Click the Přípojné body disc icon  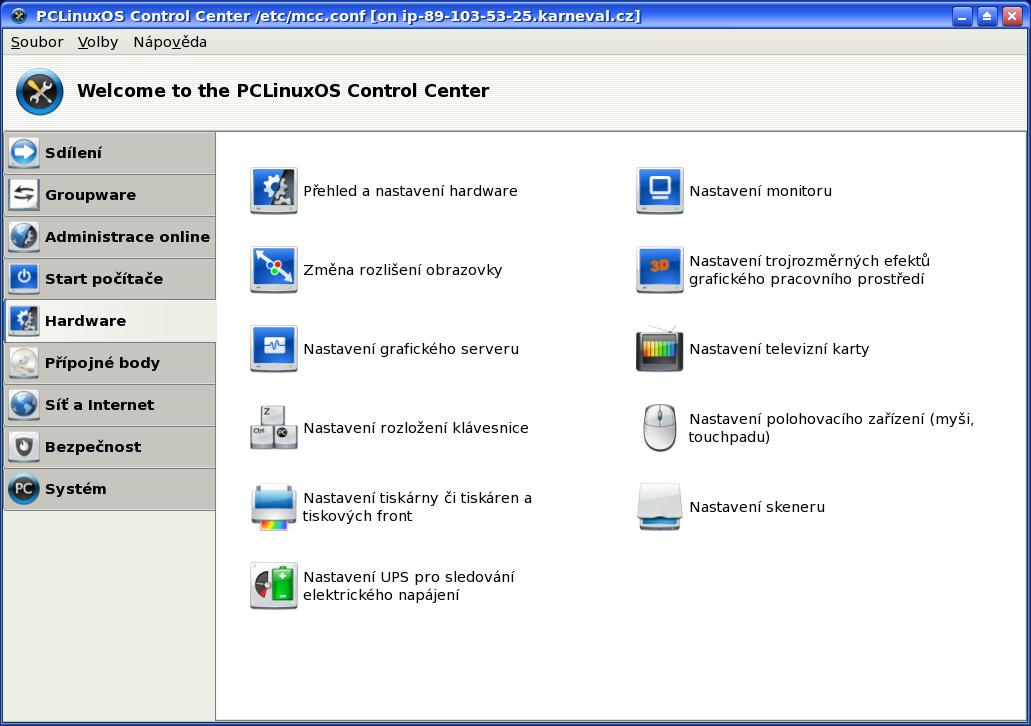point(24,363)
